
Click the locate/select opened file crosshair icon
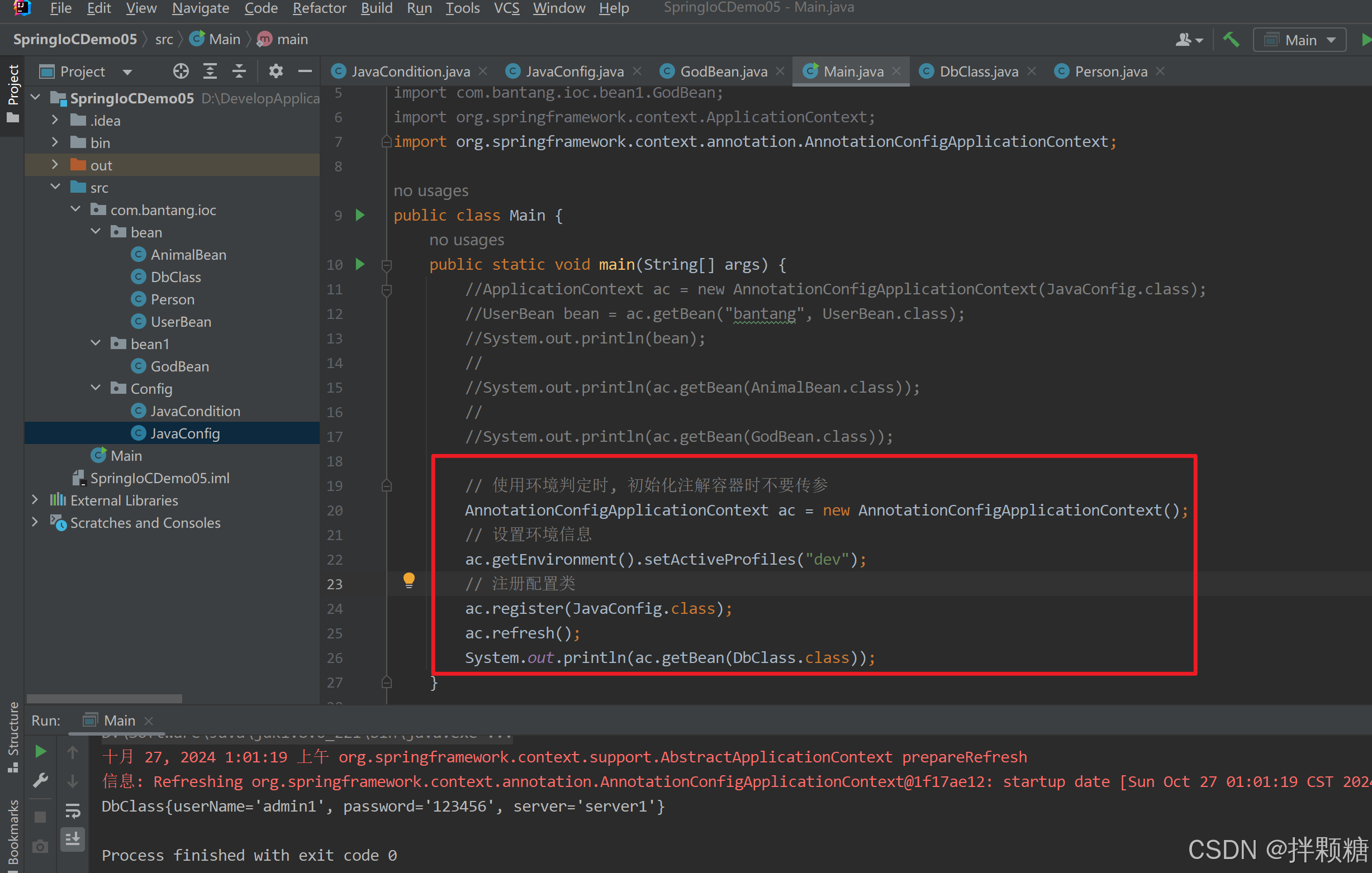click(181, 71)
